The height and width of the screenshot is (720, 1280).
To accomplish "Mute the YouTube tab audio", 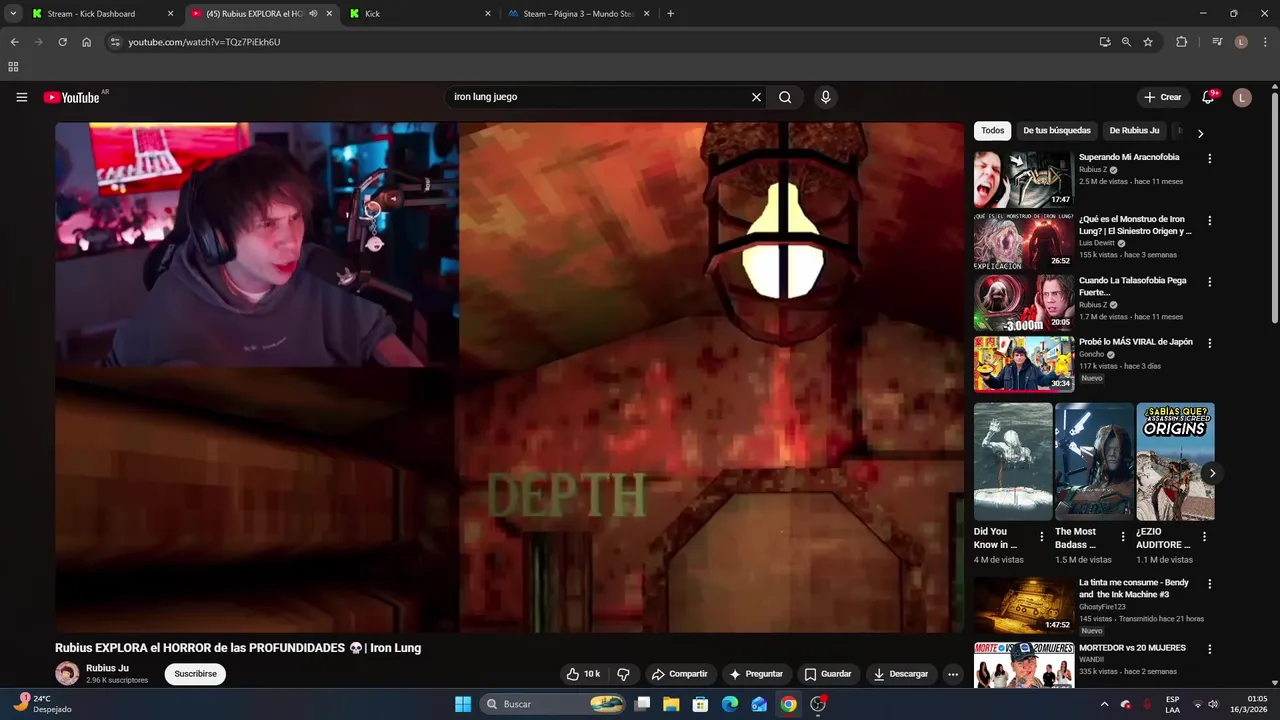I will pyautogui.click(x=313, y=14).
